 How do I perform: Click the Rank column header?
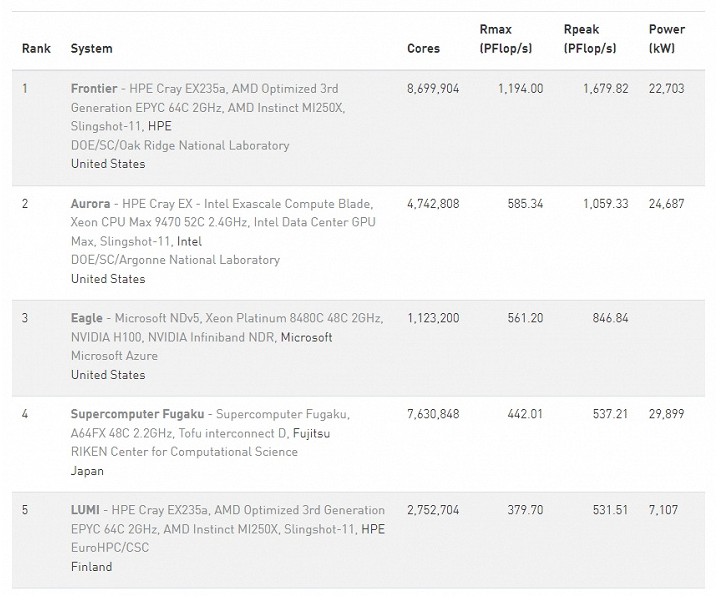[36, 48]
